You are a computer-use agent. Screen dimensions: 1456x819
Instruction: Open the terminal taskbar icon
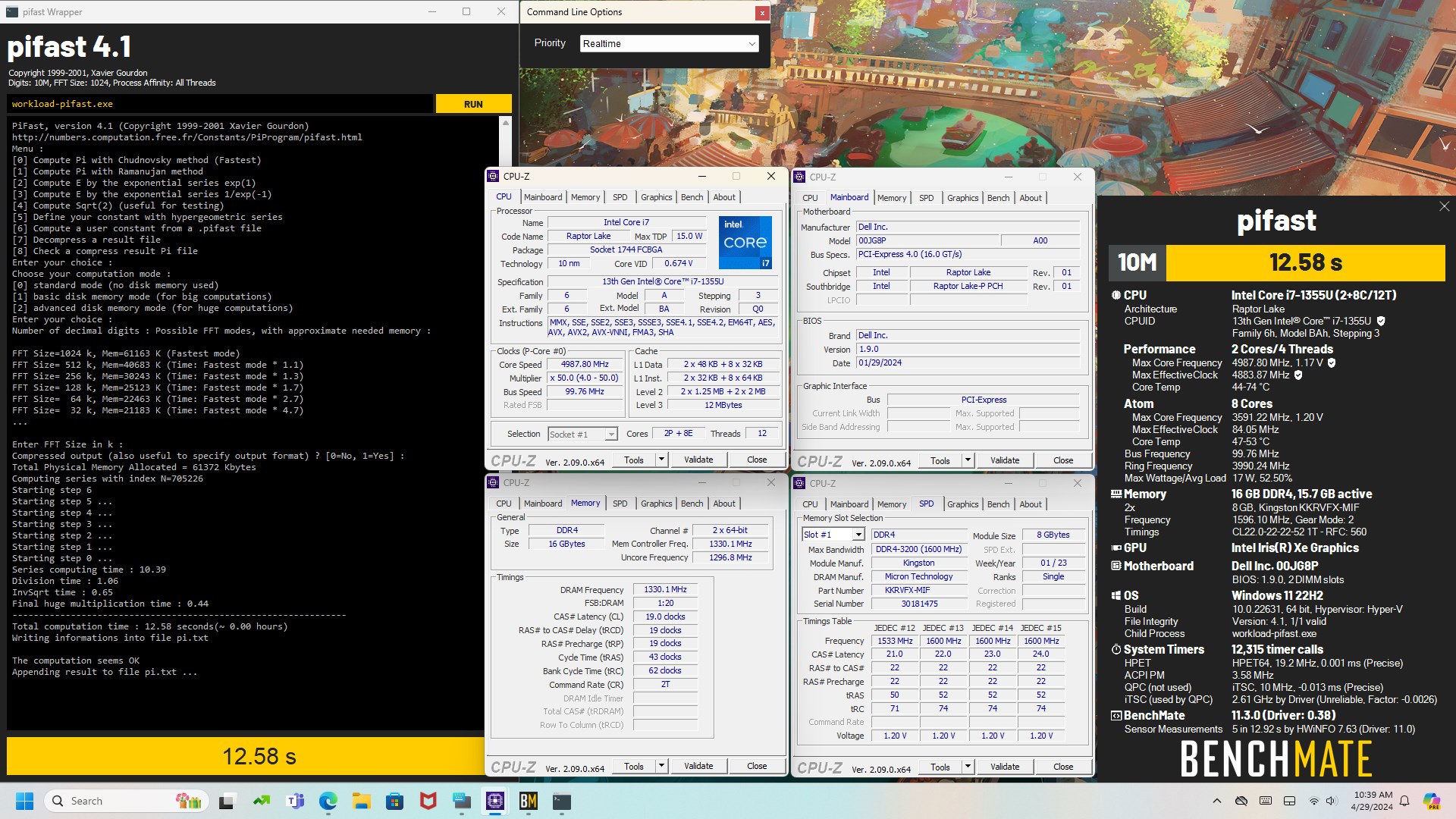(x=562, y=801)
